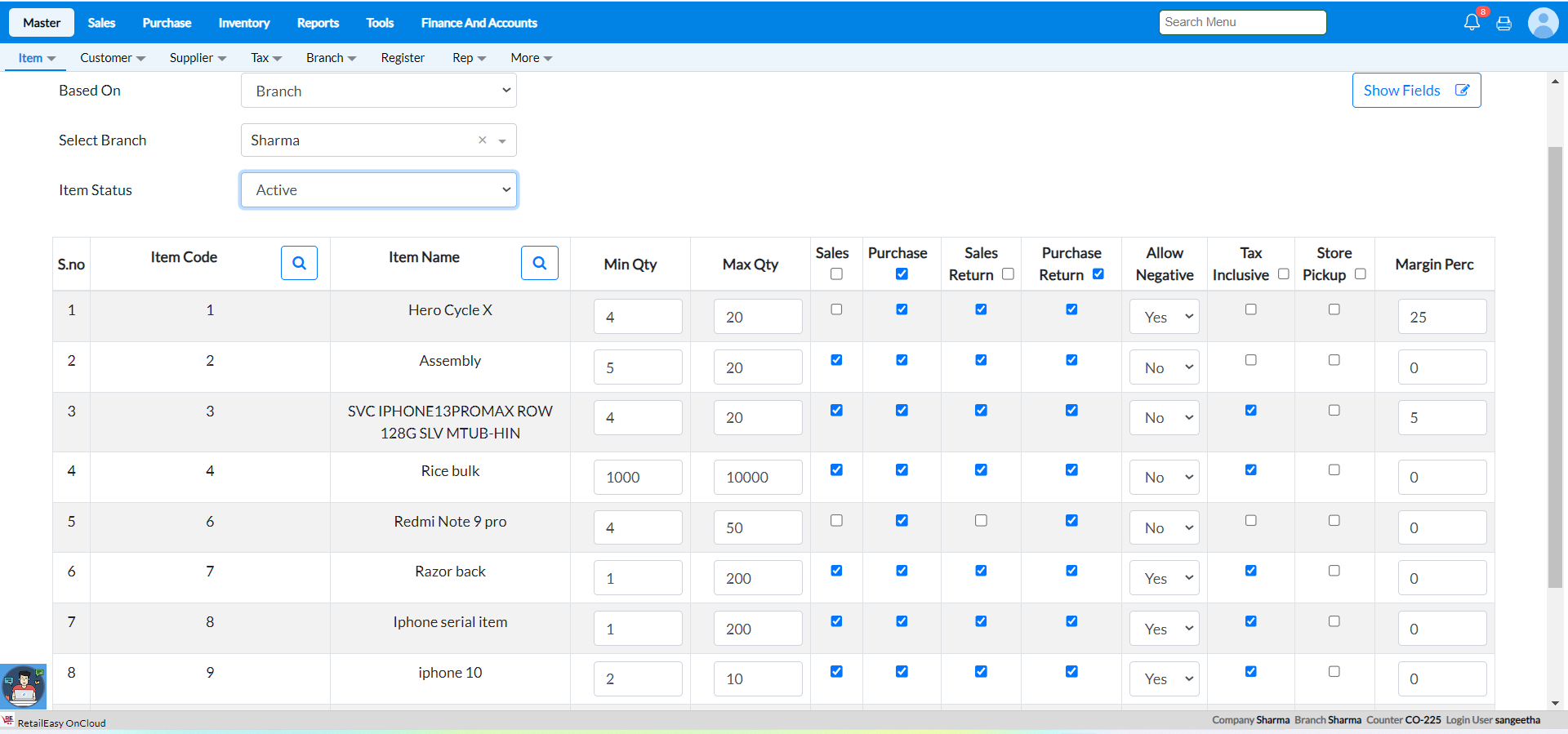Click the notification bell icon
Viewport: 1568px width, 734px height.
pyautogui.click(x=1471, y=22)
